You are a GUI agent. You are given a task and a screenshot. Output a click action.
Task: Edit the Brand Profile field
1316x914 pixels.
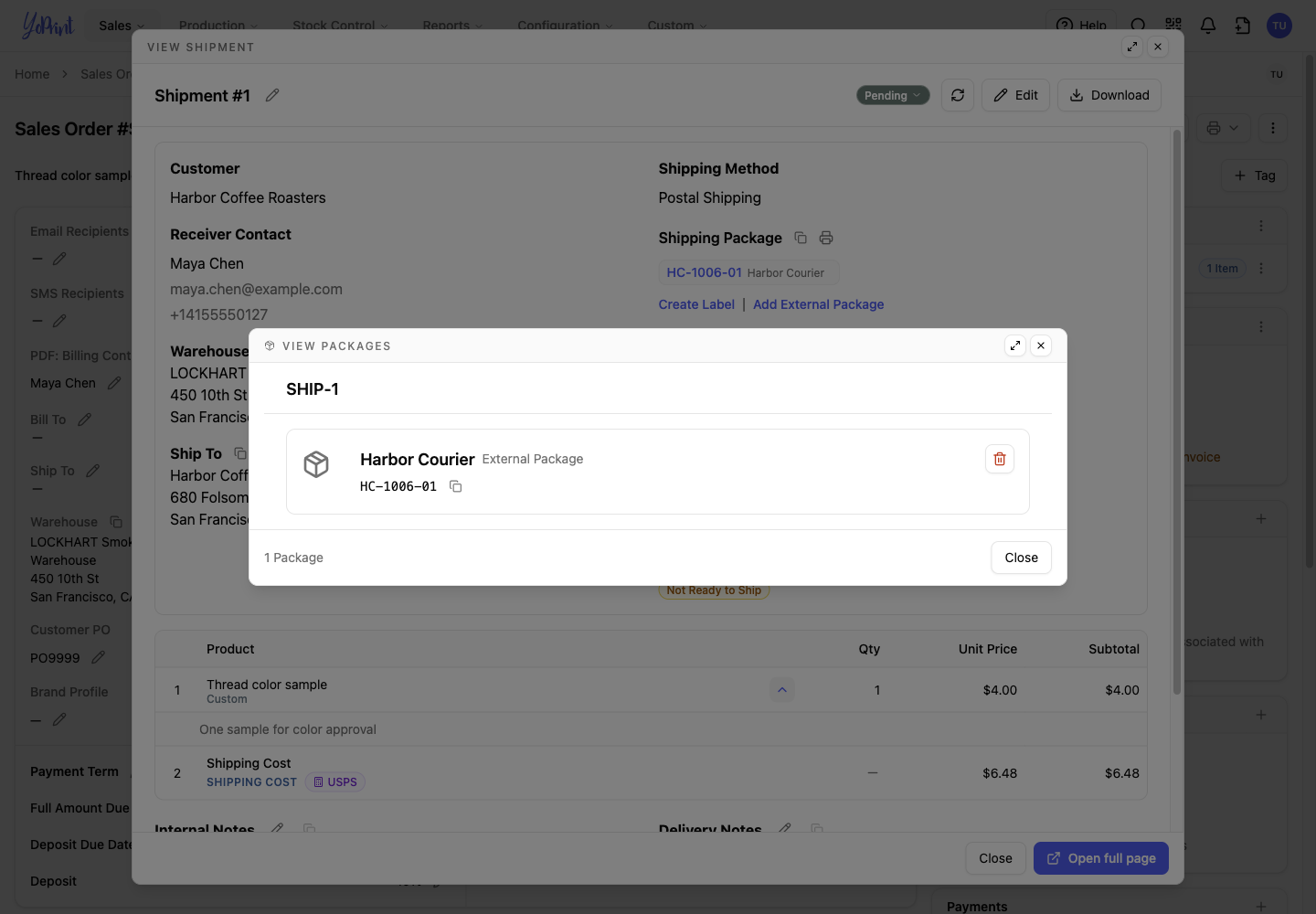(x=59, y=719)
